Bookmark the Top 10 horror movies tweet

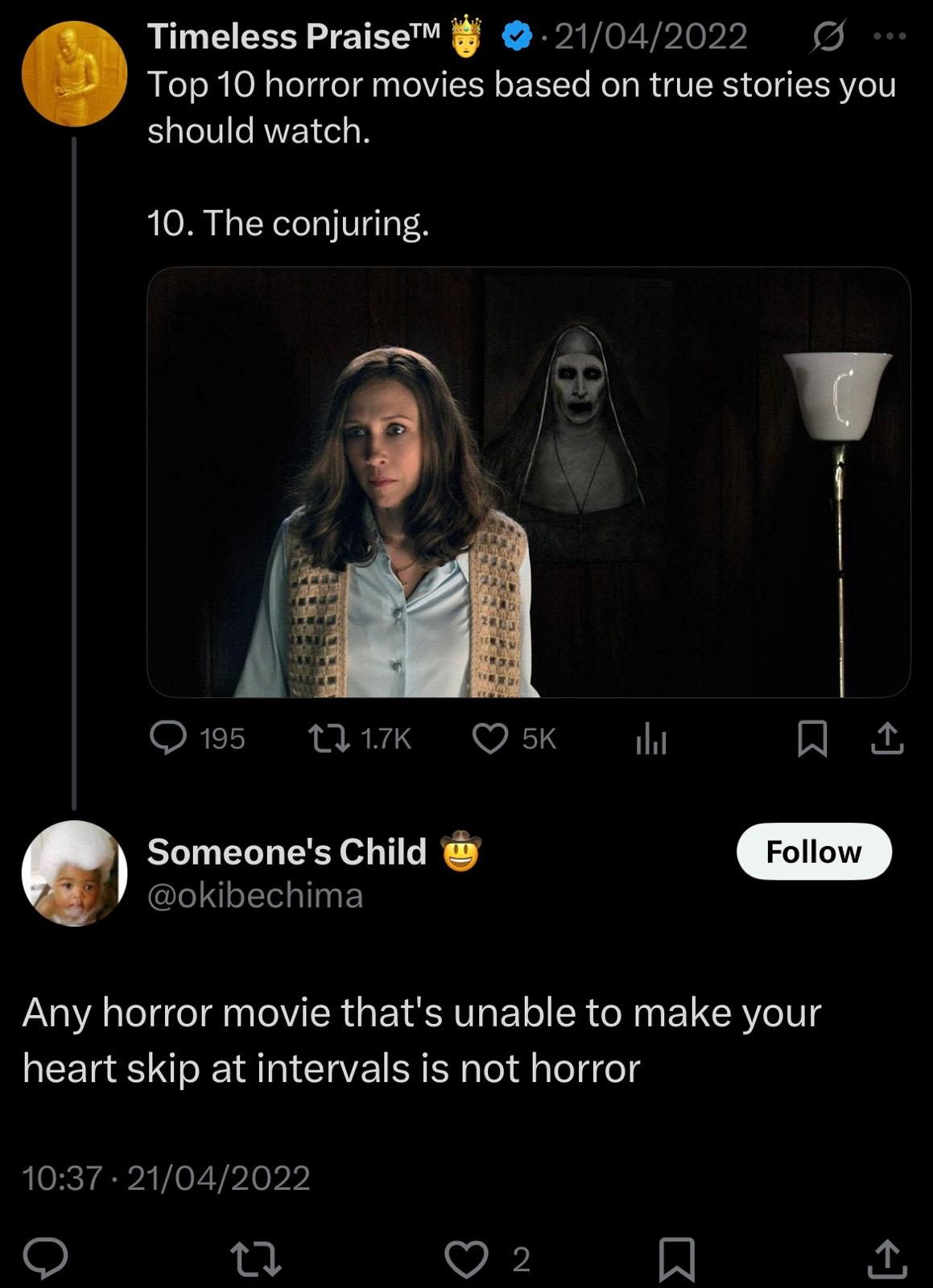tap(811, 738)
